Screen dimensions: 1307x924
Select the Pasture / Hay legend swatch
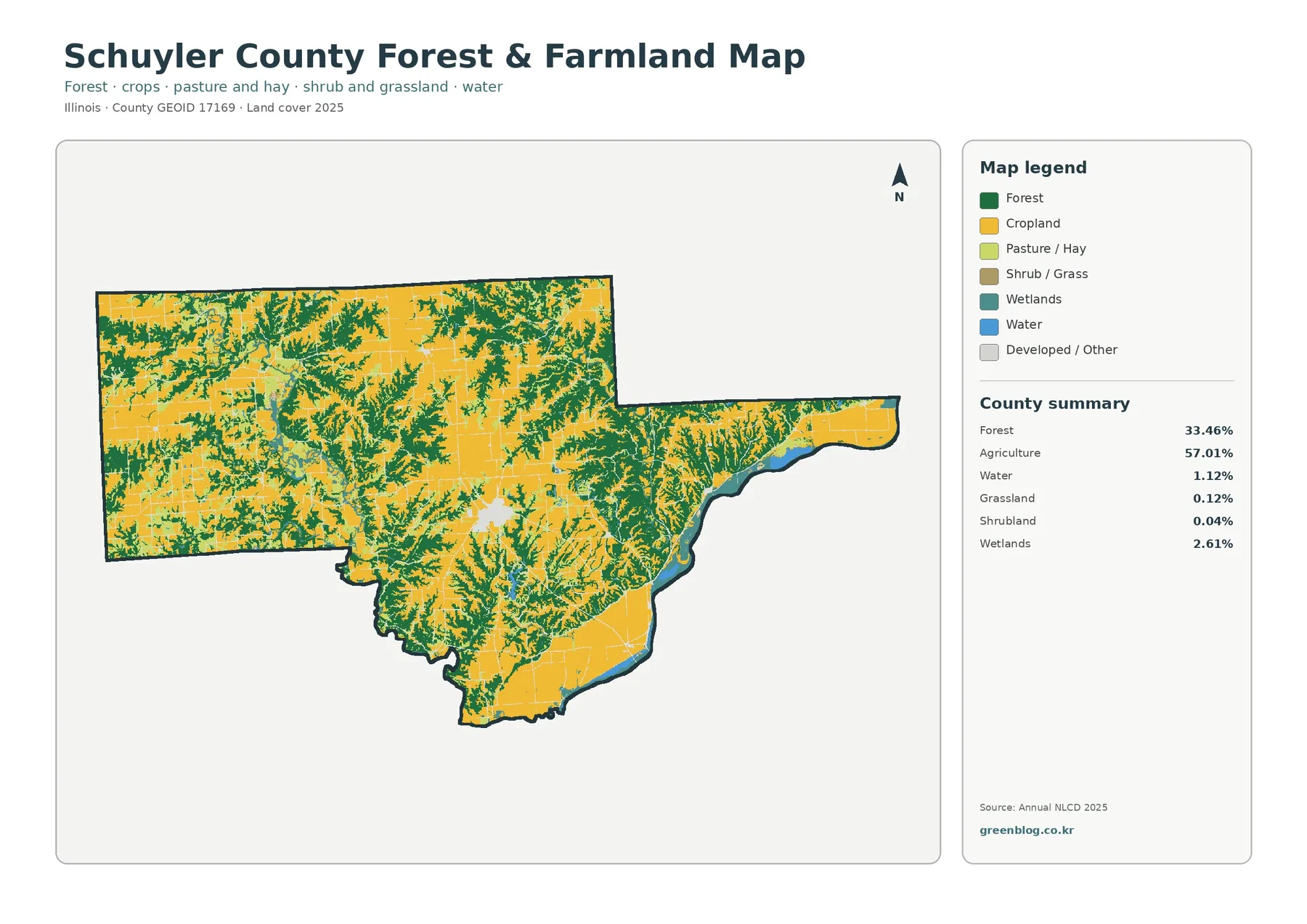989,251
